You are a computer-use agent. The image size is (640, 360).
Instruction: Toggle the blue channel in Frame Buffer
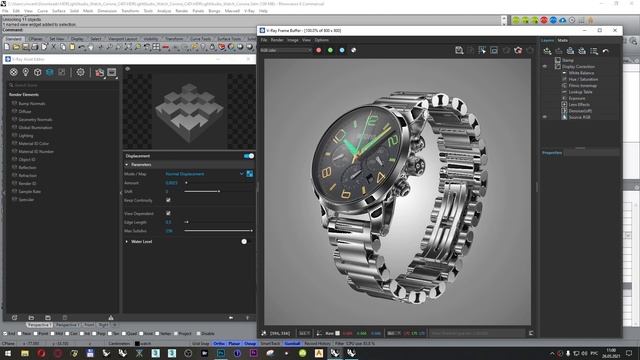[x=342, y=50]
